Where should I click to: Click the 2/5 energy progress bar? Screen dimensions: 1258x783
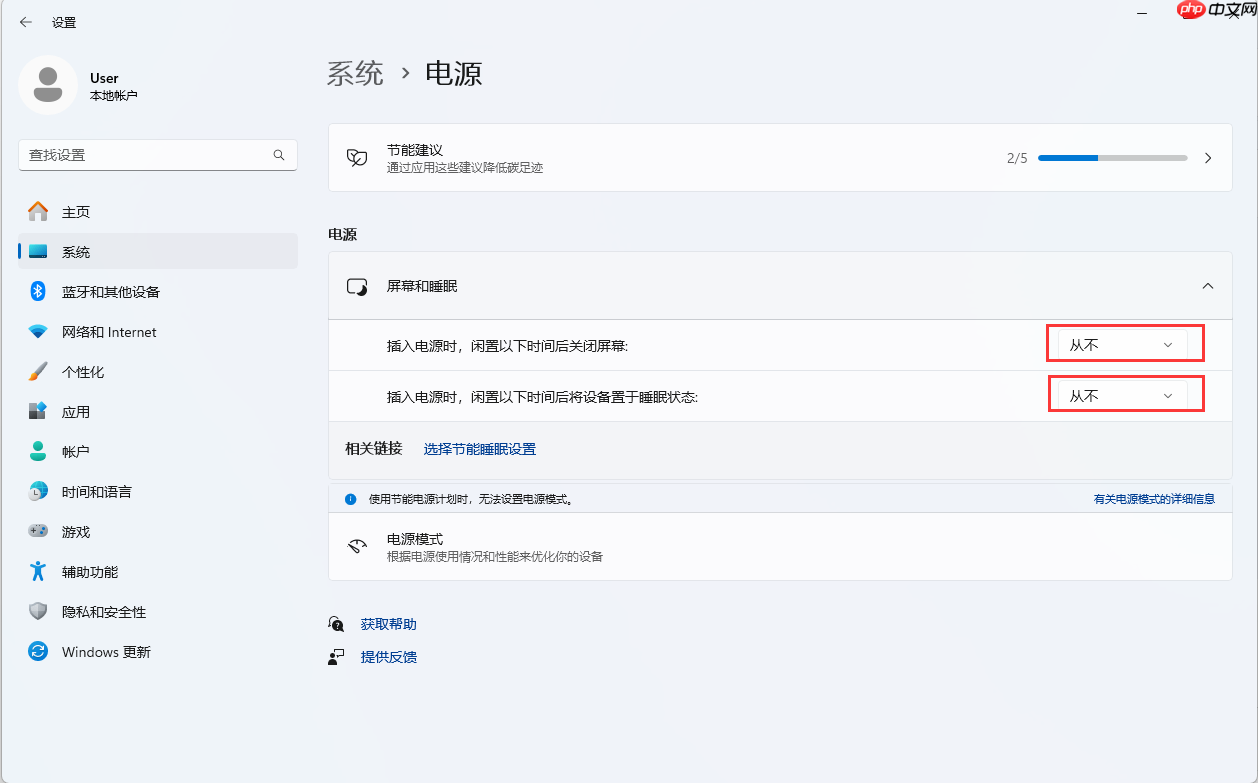1110,157
